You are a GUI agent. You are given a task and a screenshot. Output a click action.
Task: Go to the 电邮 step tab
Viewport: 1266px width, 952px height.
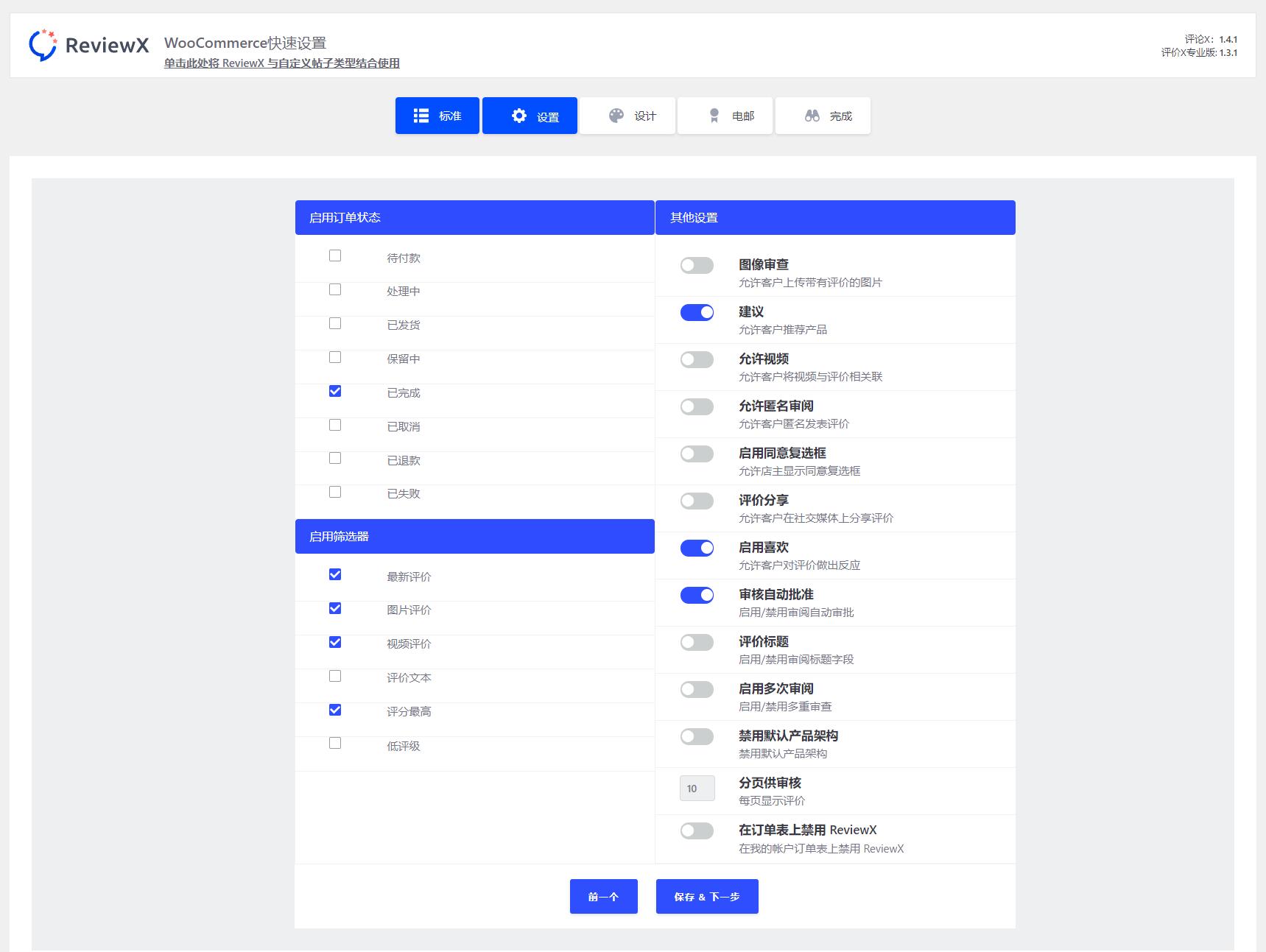[725, 116]
